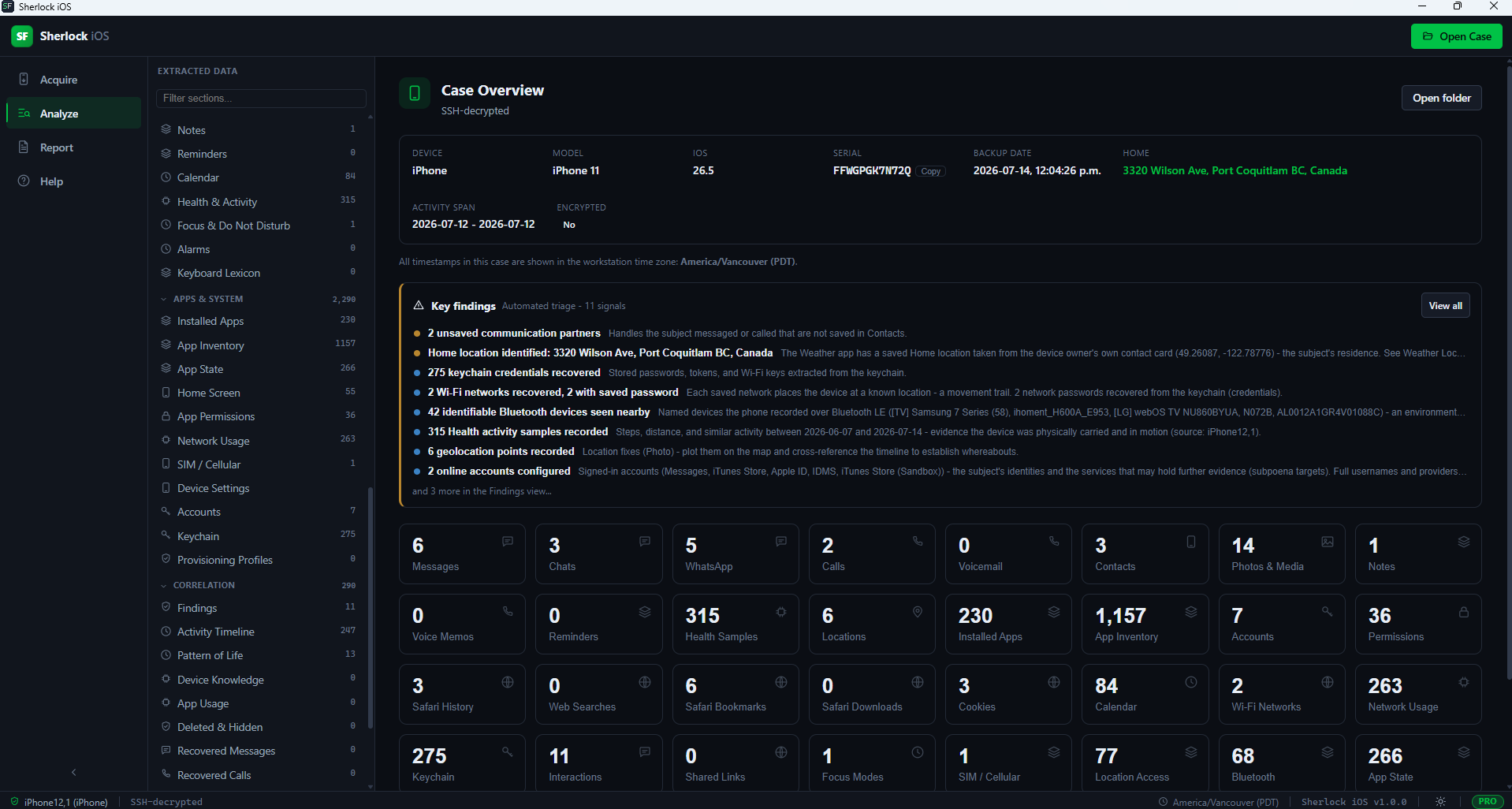
Task: Click View all key findings
Action: [1445, 306]
